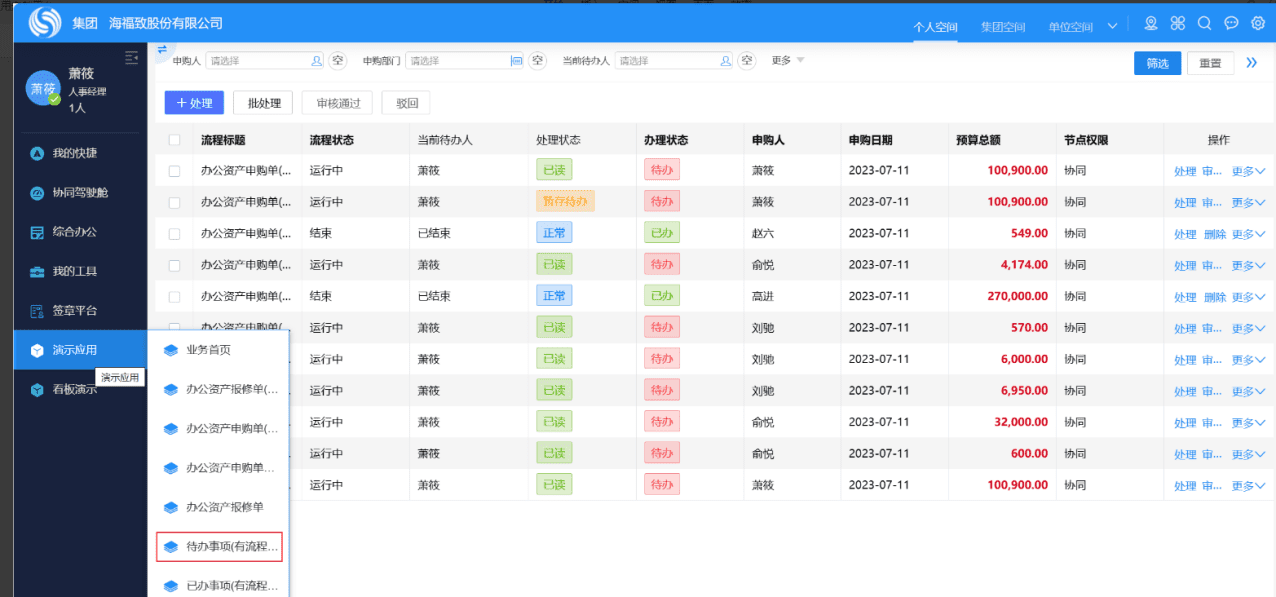
Task: Click the 已办事项 layers icon
Action: pyautogui.click(x=170, y=586)
